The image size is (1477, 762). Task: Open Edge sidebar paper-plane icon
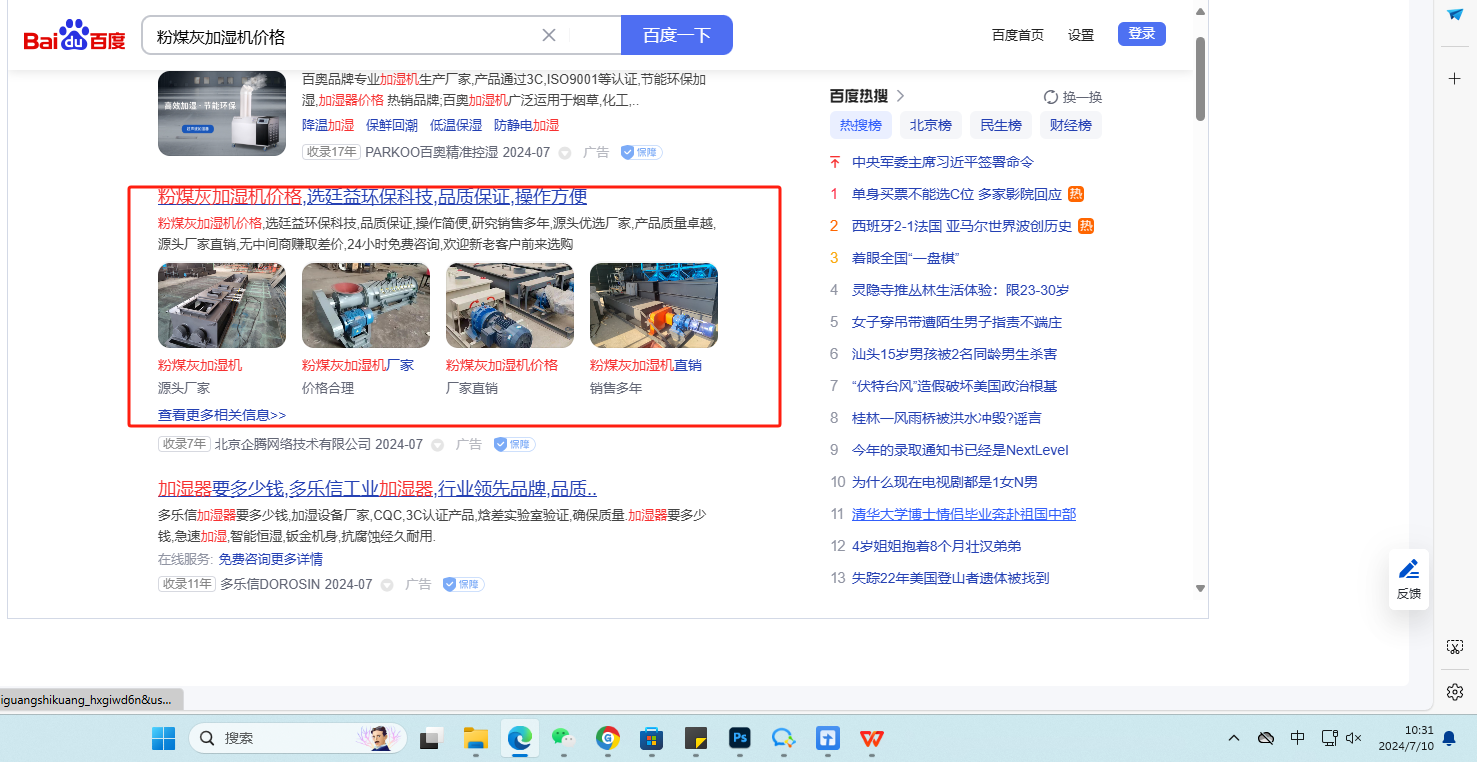tap(1455, 15)
